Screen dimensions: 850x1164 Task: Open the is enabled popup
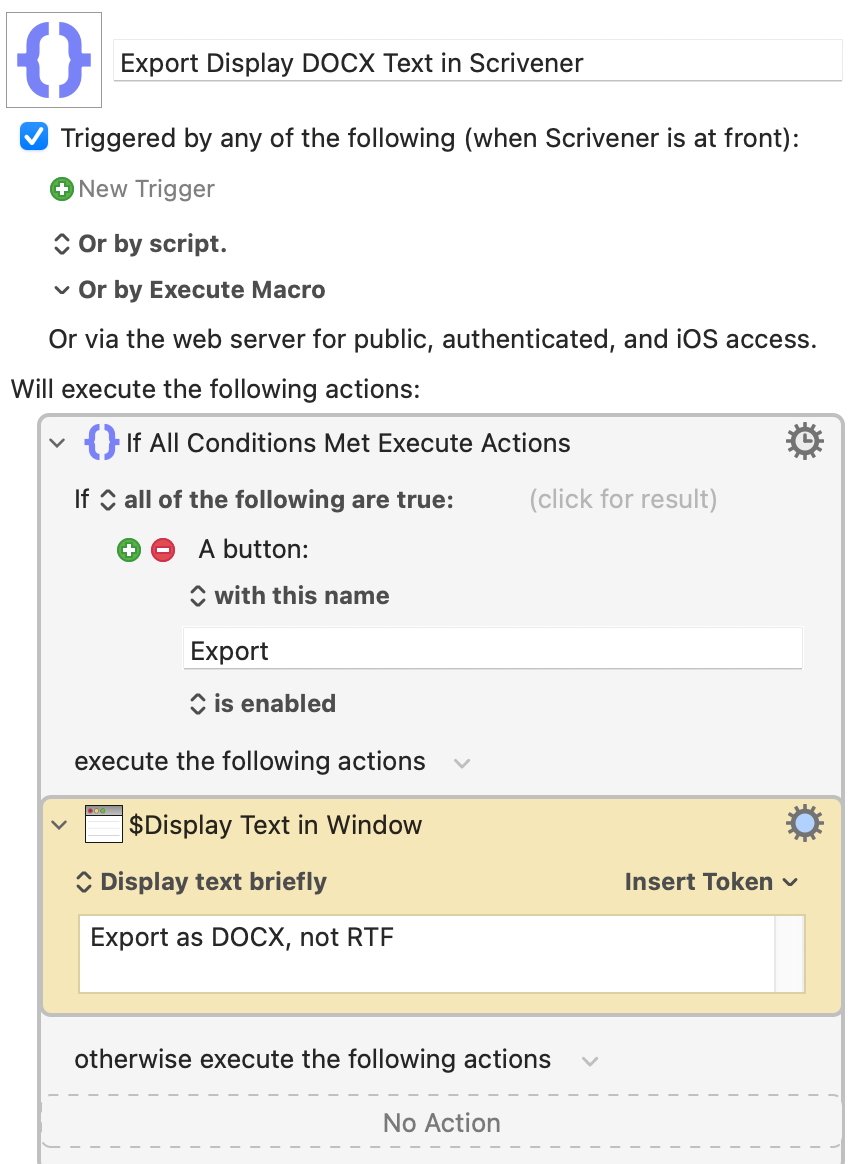pos(263,703)
